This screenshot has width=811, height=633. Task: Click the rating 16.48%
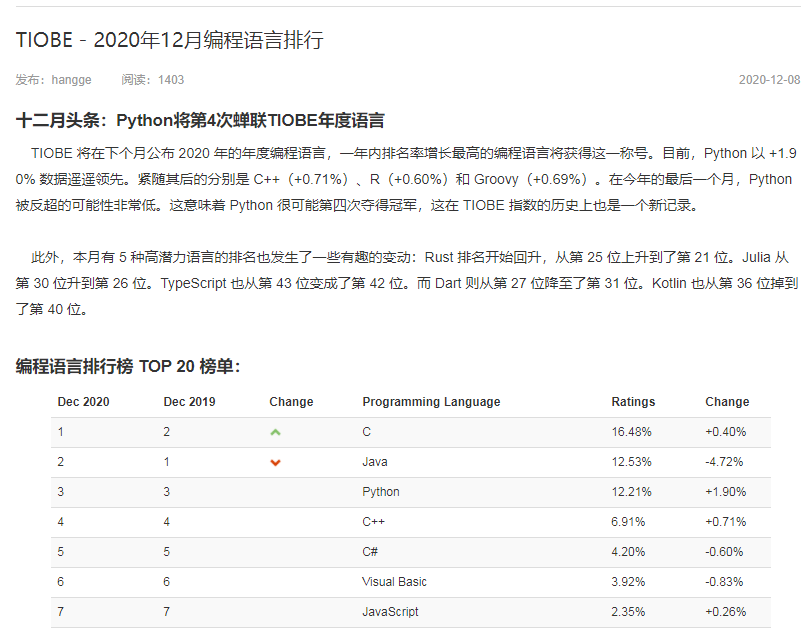[632, 432]
